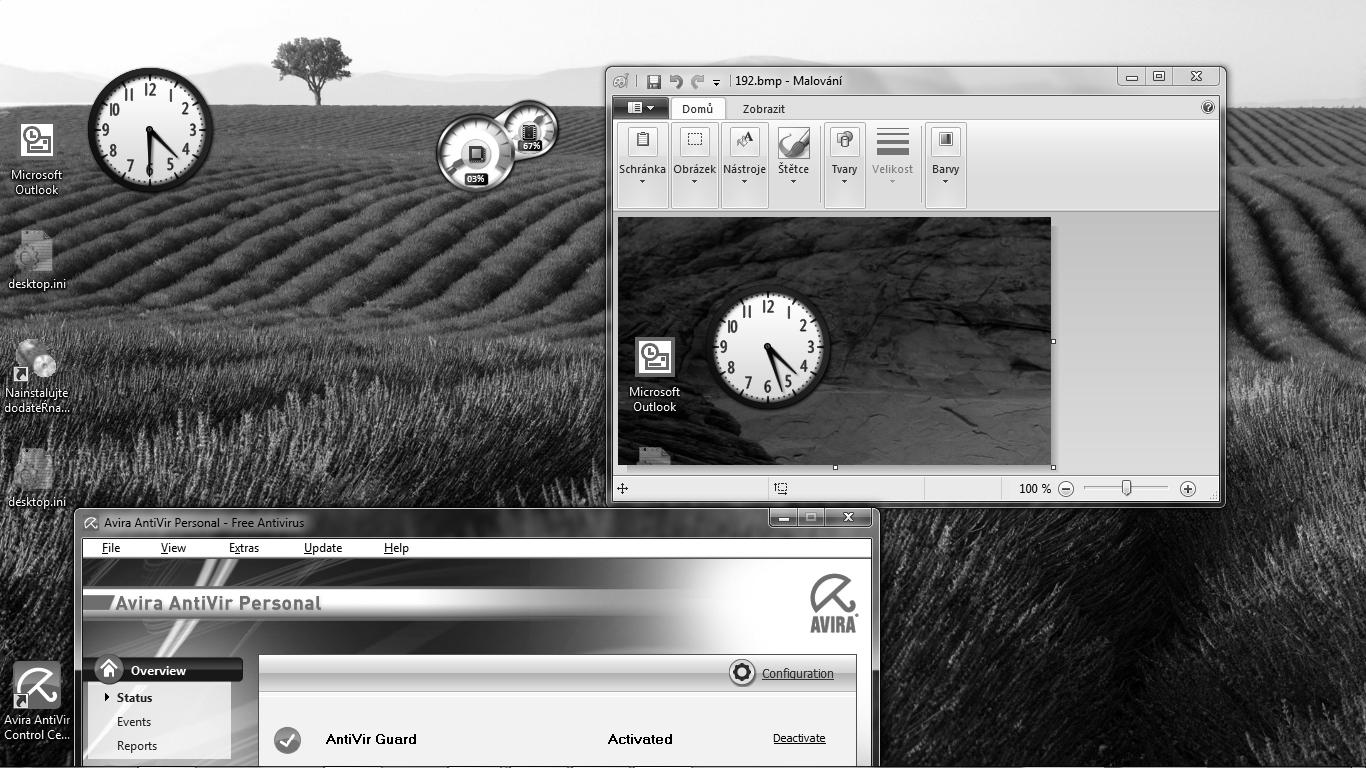Screen dimensions: 1366x768
Task: Click the 'Avira AntiVir Personal - Free Antivirus' title
Action: 204,523
